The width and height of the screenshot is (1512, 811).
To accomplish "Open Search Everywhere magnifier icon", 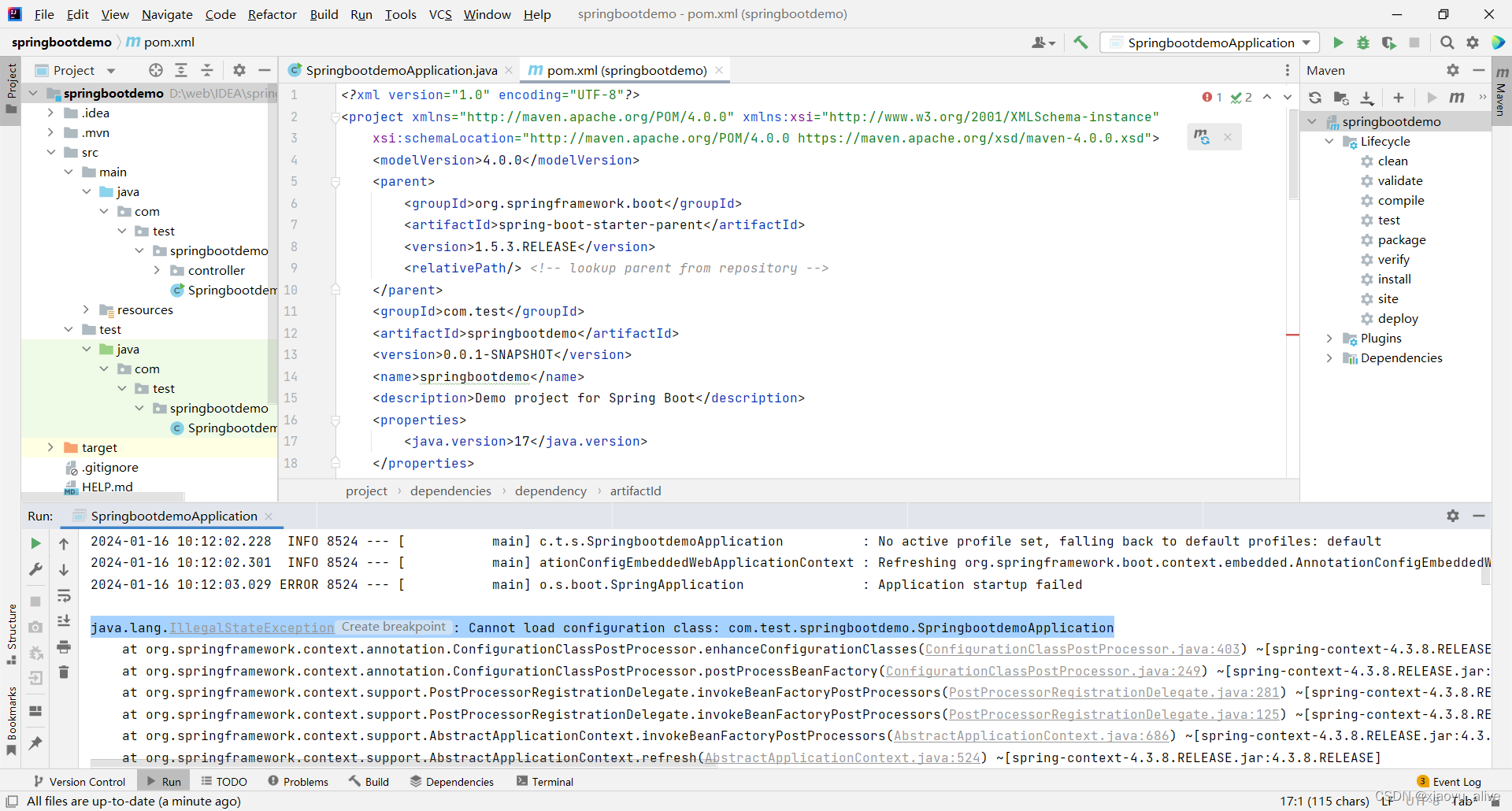I will 1447,43.
